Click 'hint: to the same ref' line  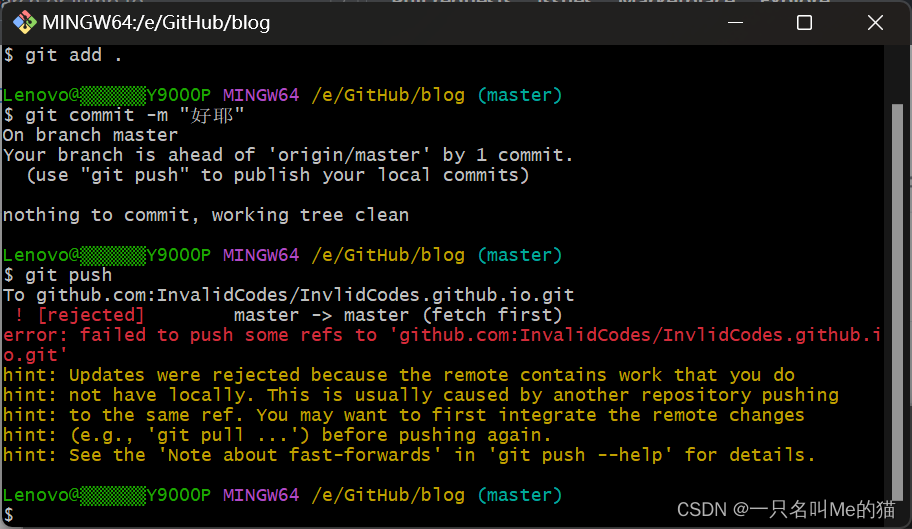pyautogui.click(x=404, y=415)
